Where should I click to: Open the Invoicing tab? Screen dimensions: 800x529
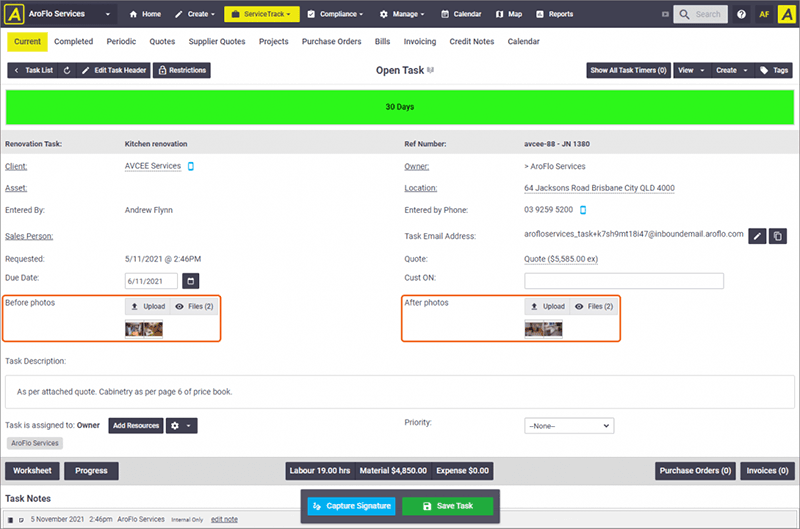pos(420,41)
